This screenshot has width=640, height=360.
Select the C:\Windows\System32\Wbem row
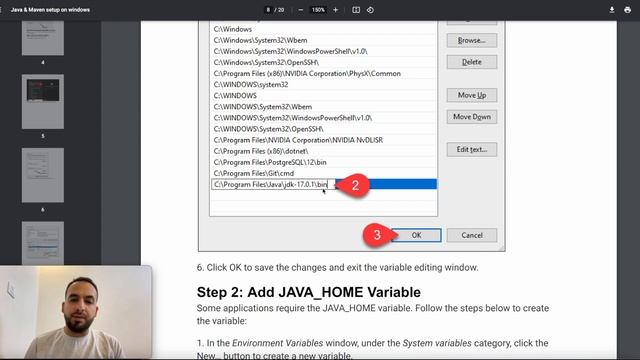(323, 40)
